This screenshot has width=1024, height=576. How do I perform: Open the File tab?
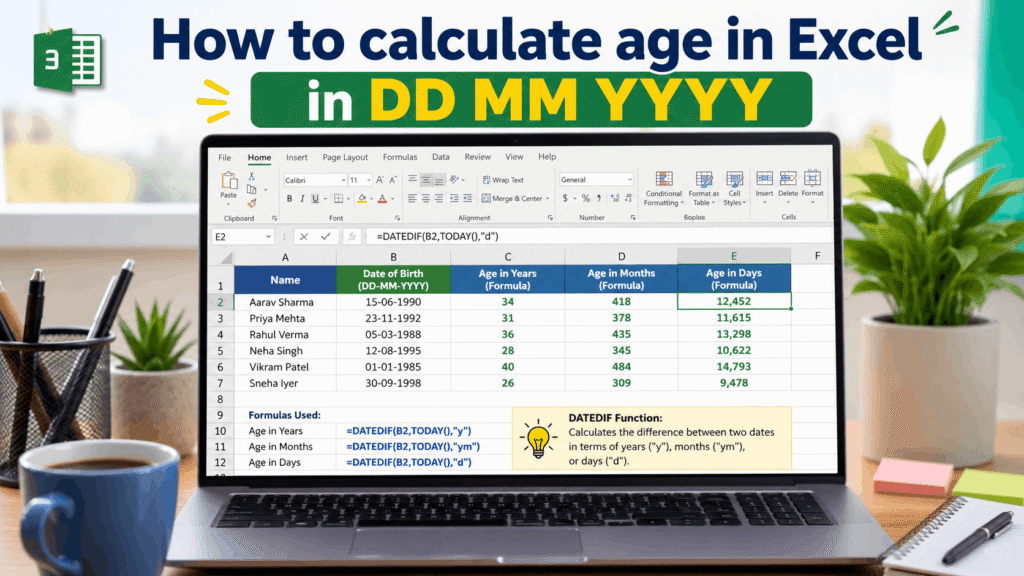coord(225,157)
